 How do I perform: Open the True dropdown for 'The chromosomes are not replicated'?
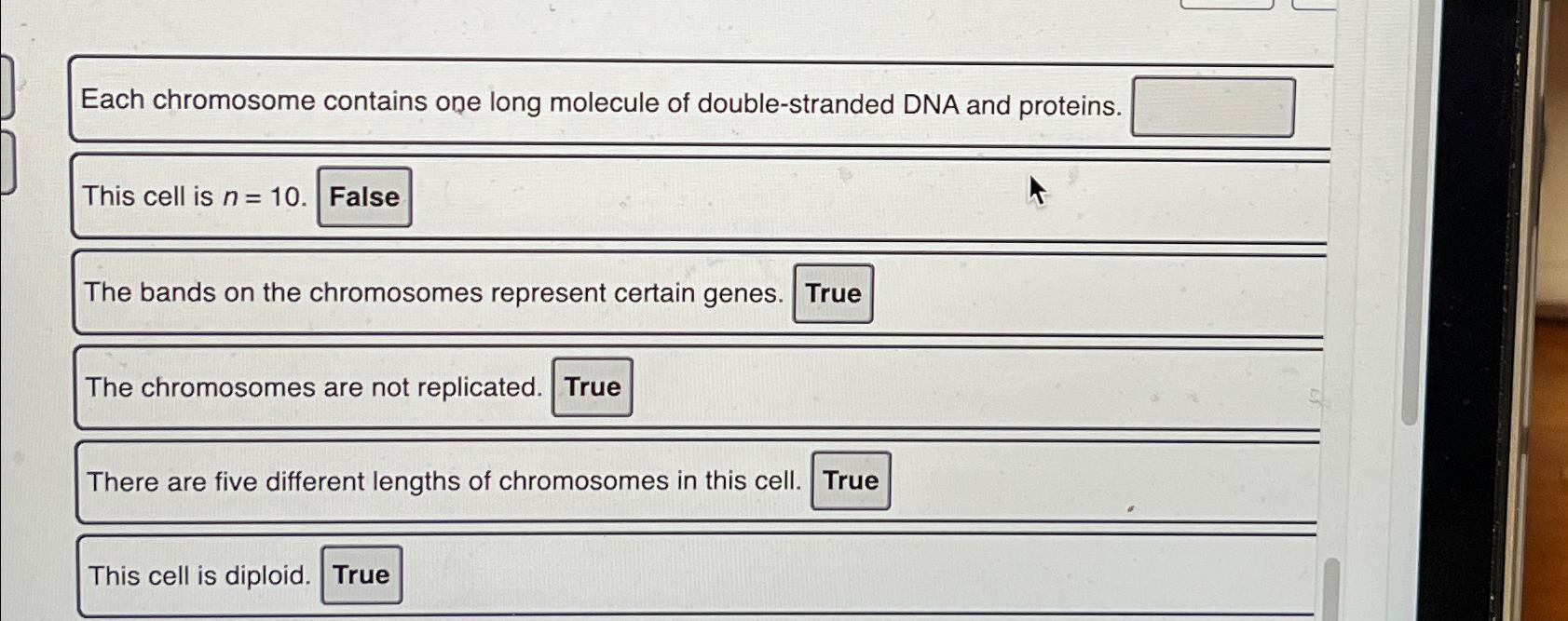591,386
